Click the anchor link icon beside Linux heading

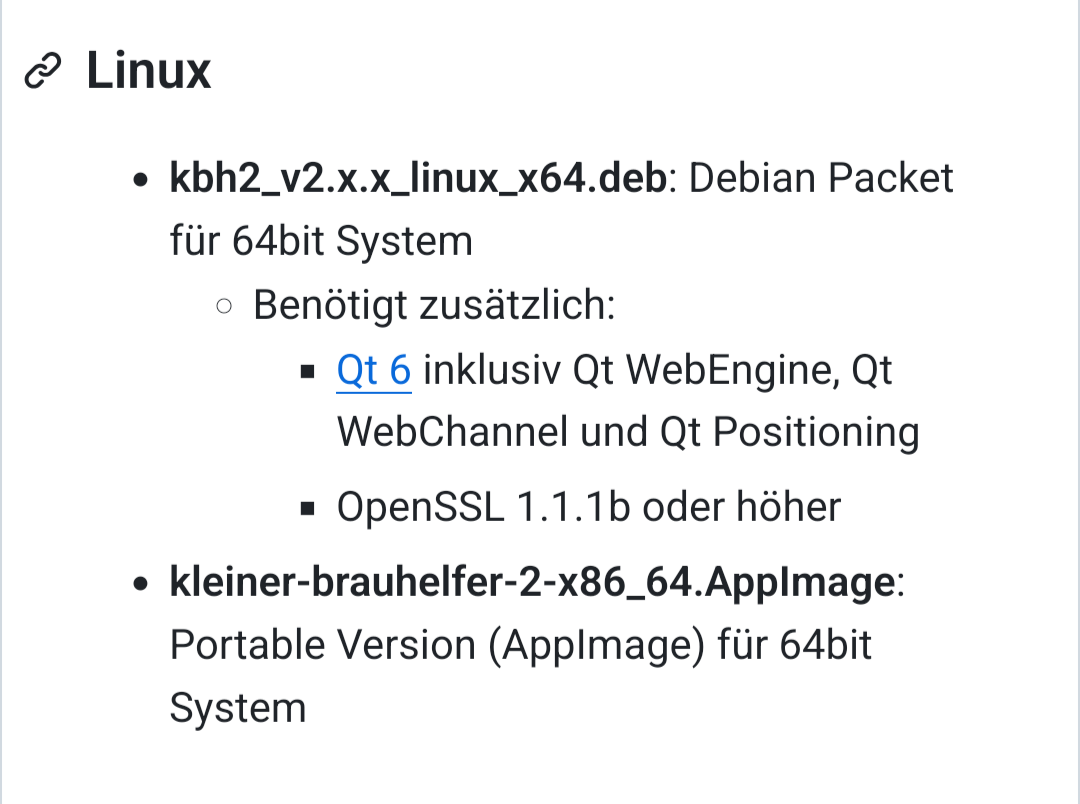pos(44,72)
